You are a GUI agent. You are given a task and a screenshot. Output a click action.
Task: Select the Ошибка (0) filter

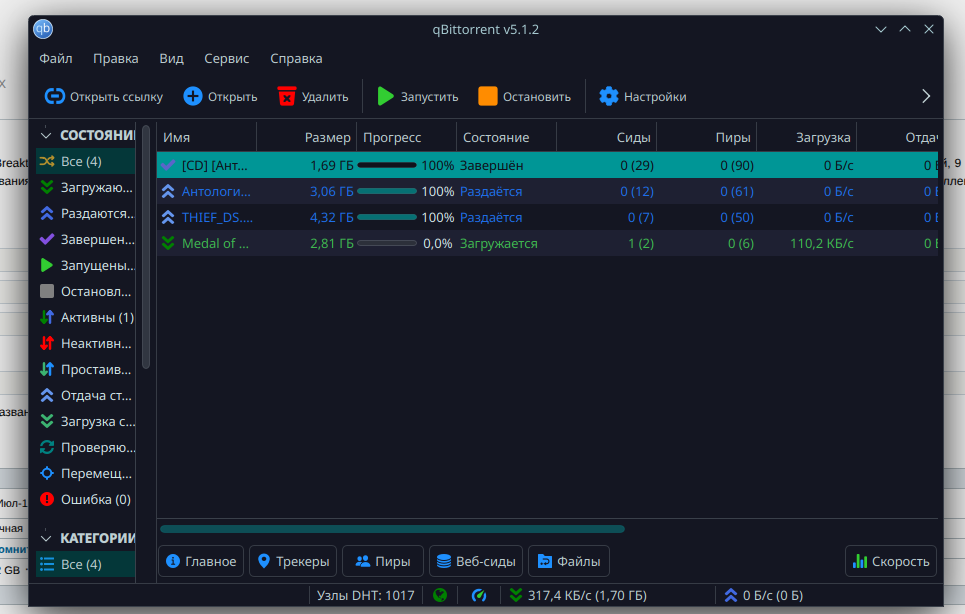tap(86, 499)
